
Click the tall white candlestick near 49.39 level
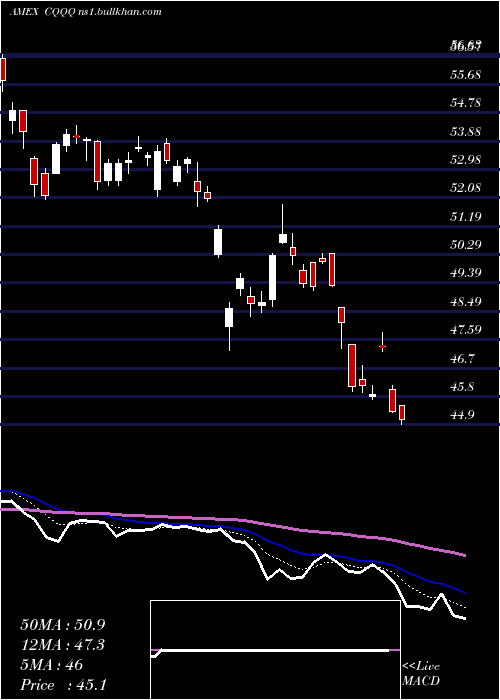[272, 278]
